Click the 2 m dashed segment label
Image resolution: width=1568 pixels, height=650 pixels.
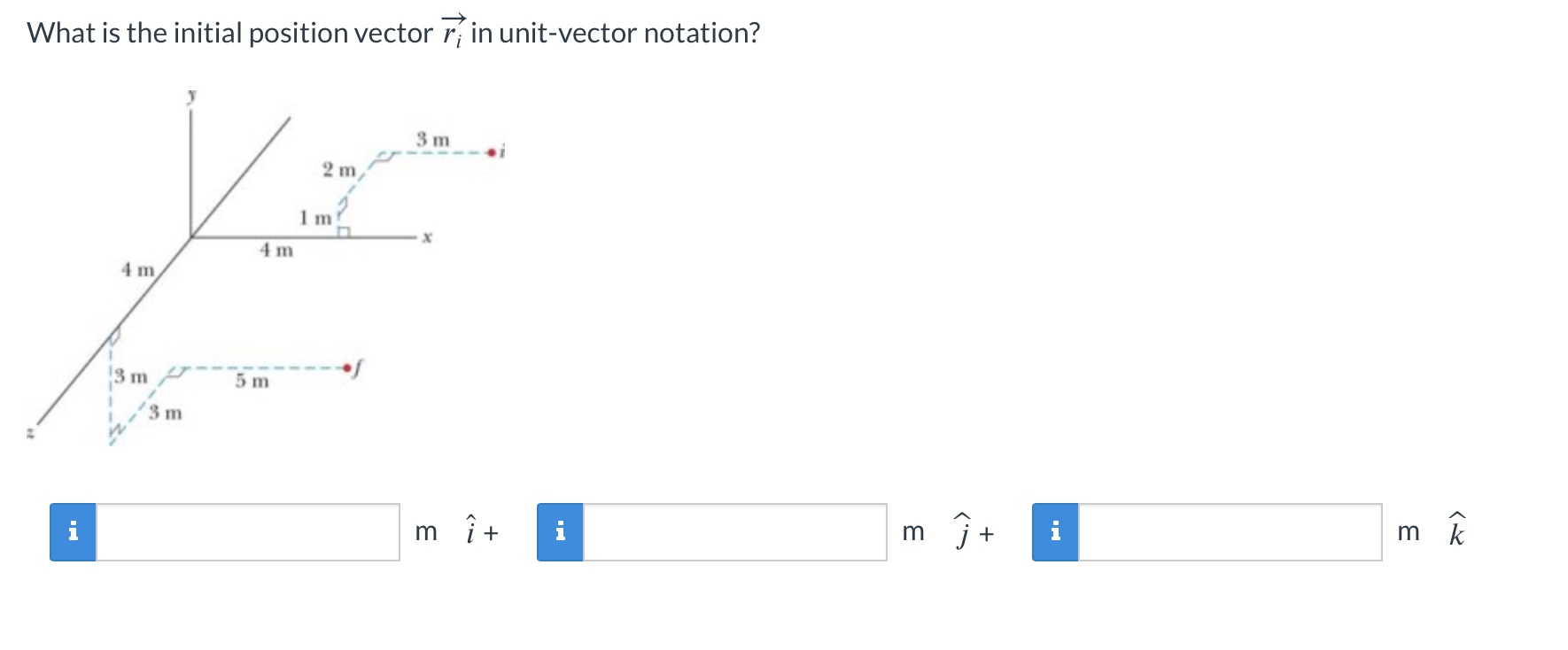click(x=337, y=170)
